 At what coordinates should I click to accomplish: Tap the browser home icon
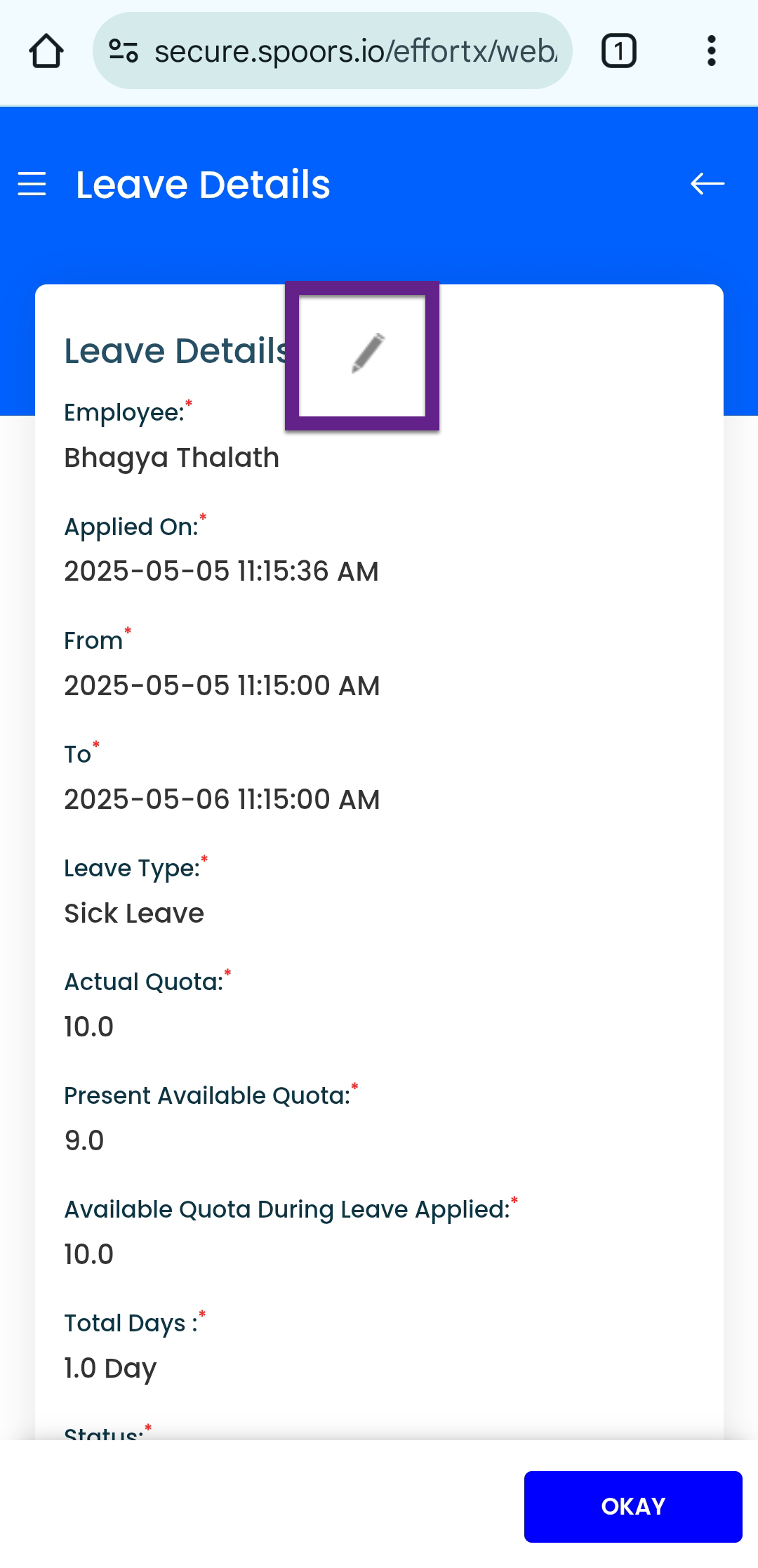tap(46, 51)
